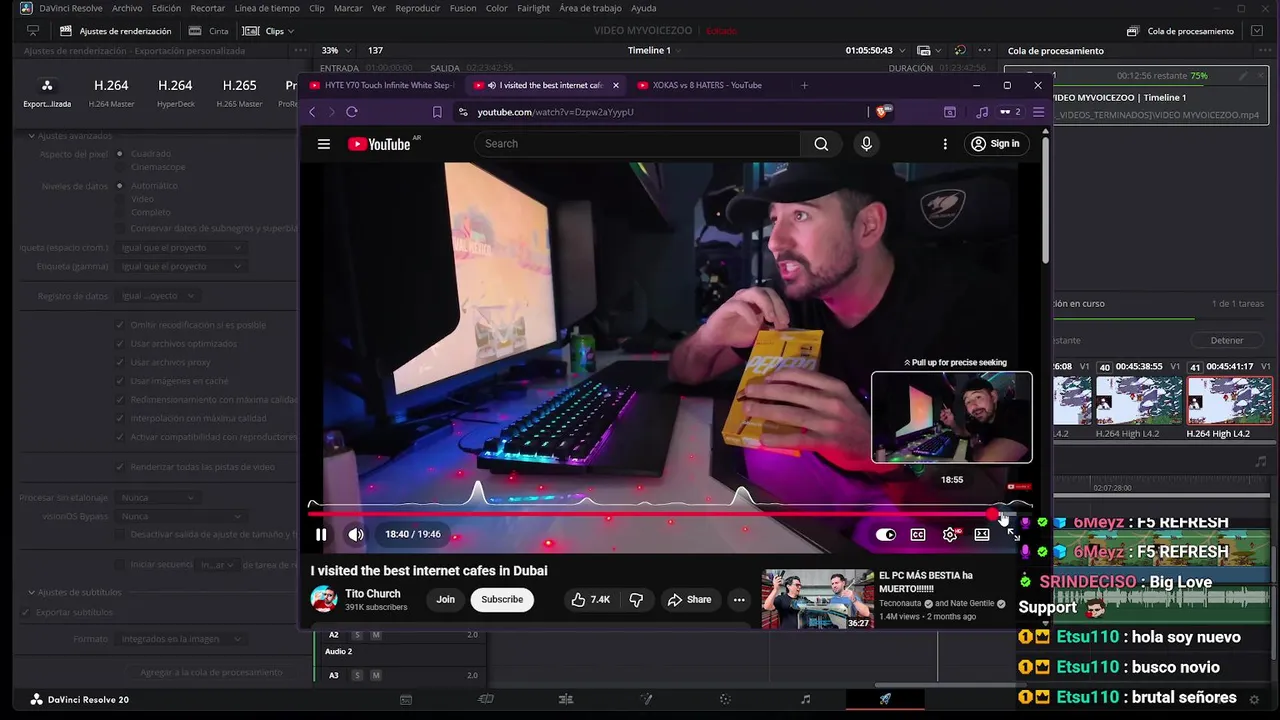1280x720 pixels.
Task: Select Cinemascope pixel aspect radio
Action: [x=120, y=167]
